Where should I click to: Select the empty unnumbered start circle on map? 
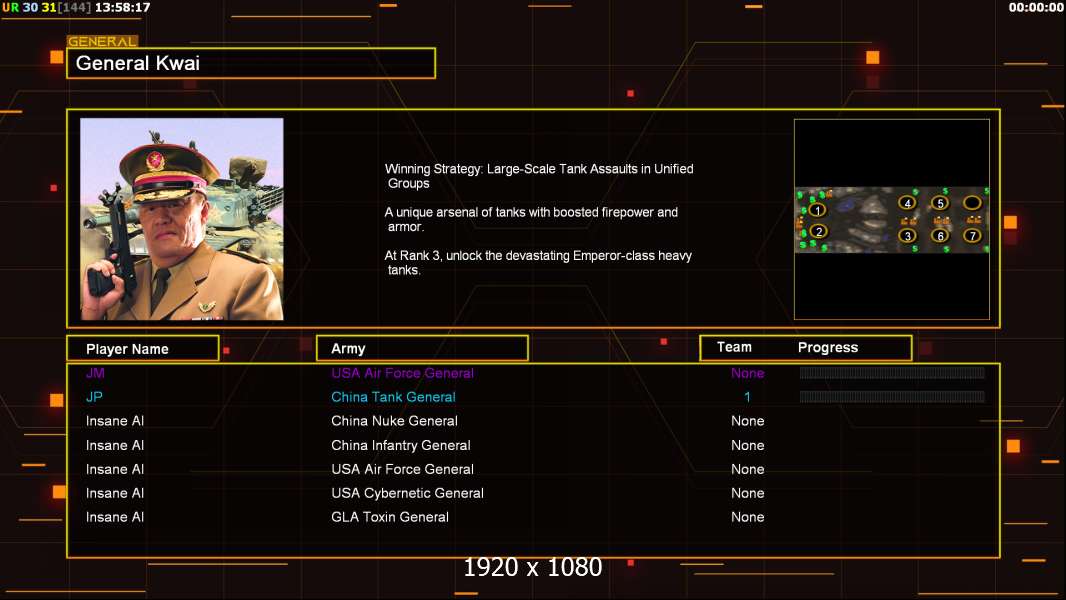click(972, 202)
